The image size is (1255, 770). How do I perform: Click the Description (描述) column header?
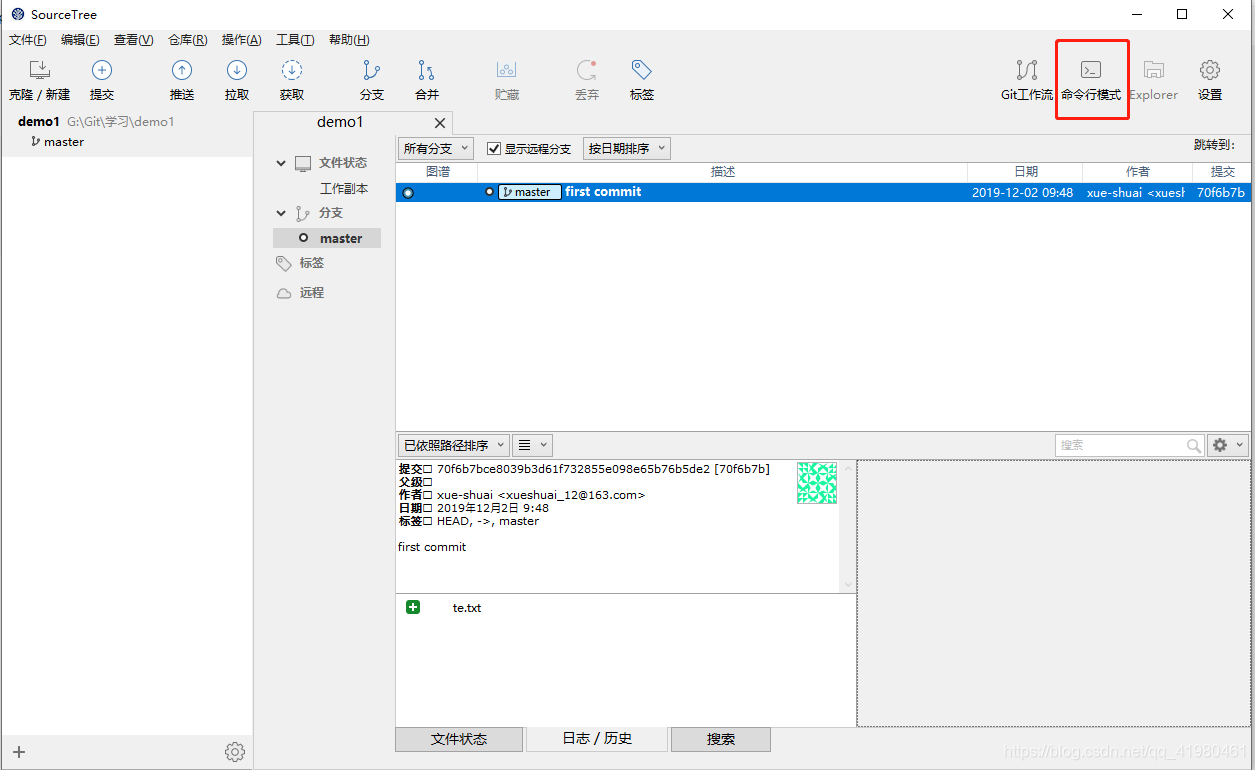pos(723,172)
